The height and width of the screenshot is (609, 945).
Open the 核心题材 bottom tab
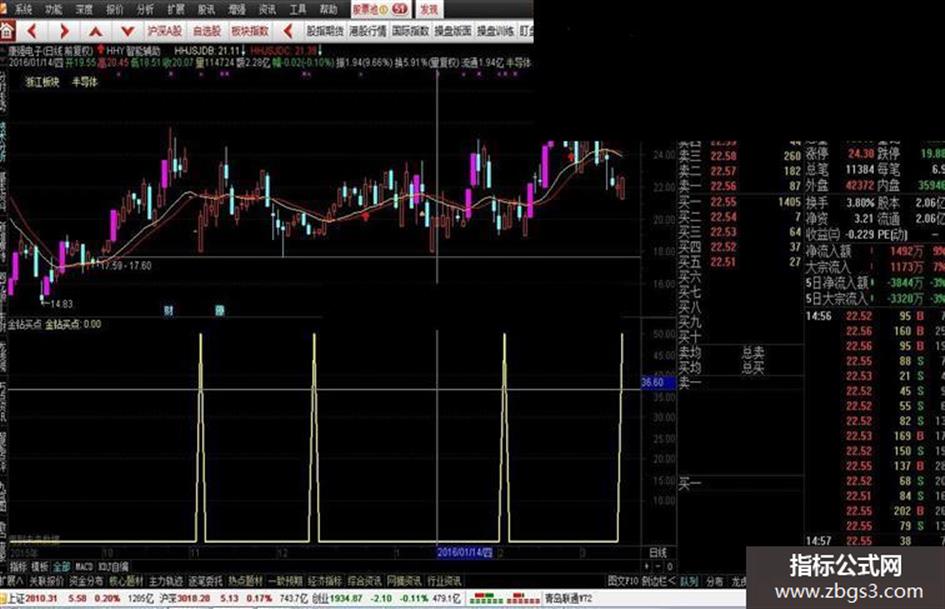pyautogui.click(x=126, y=581)
